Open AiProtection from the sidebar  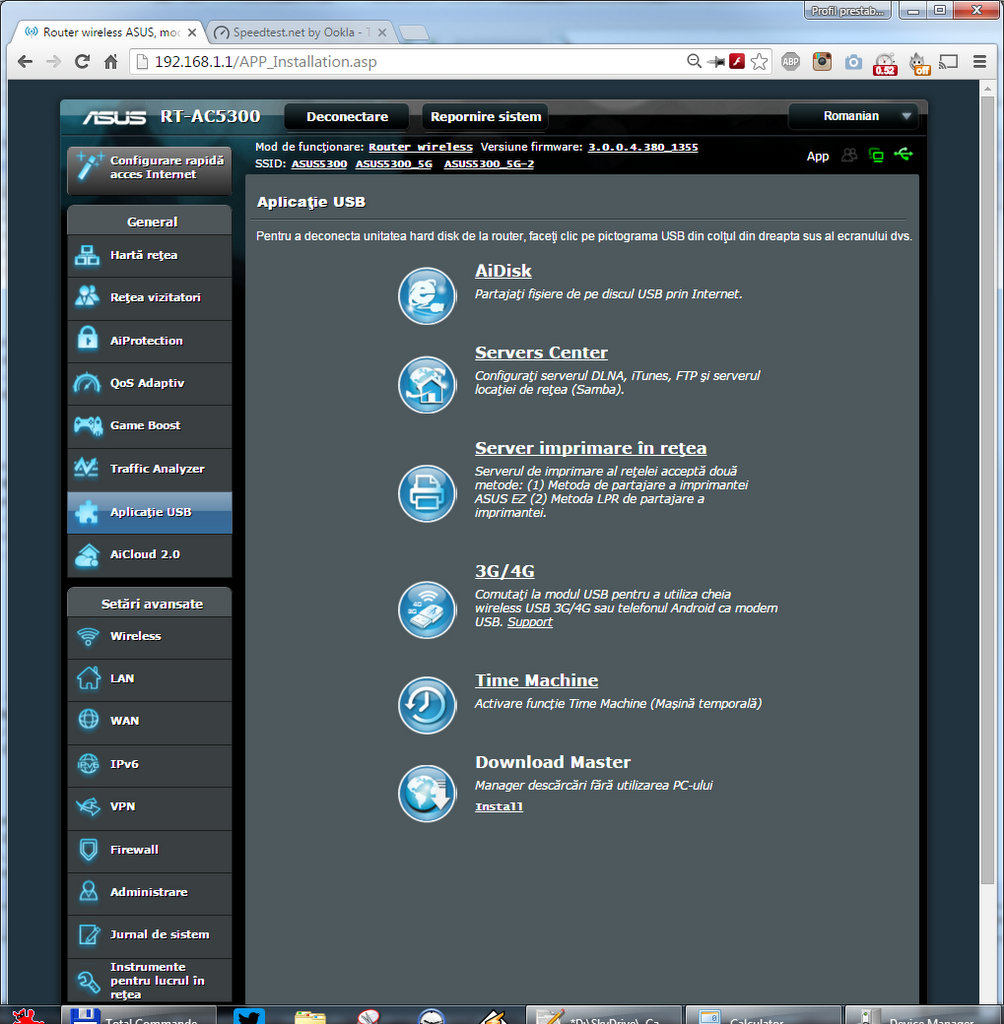(x=150, y=341)
